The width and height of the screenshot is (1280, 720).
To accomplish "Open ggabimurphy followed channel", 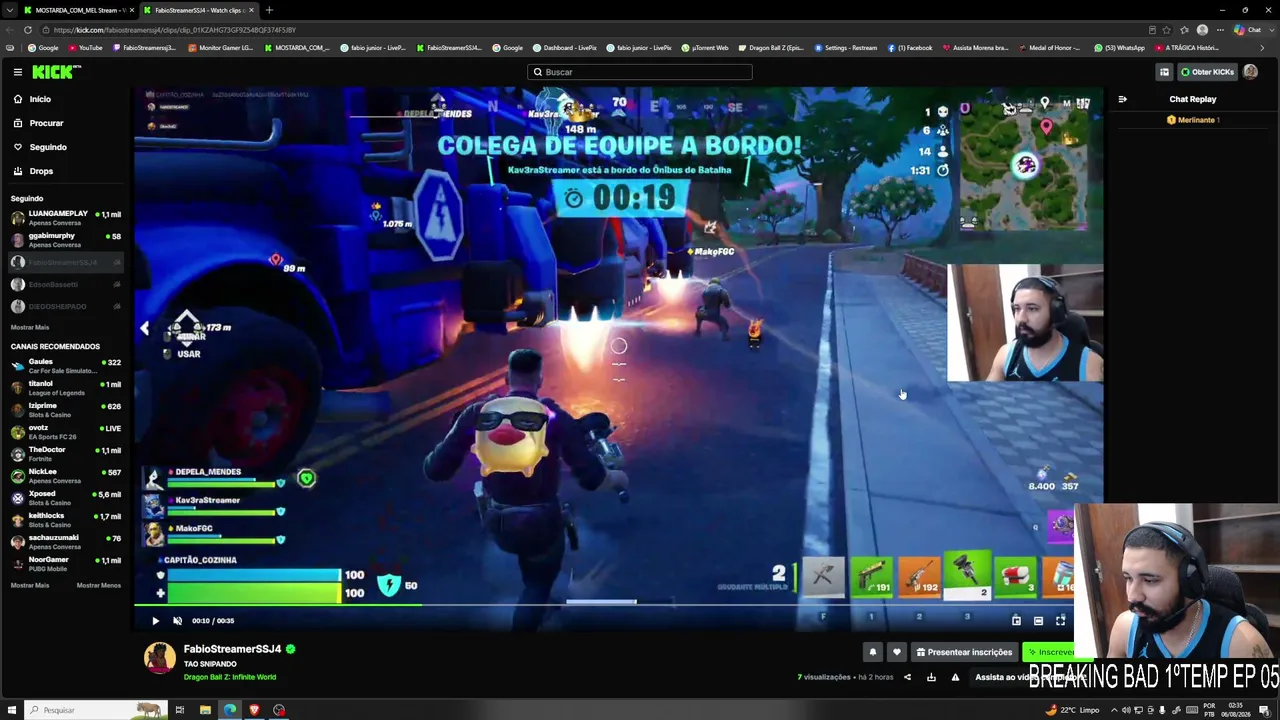I will pos(66,240).
